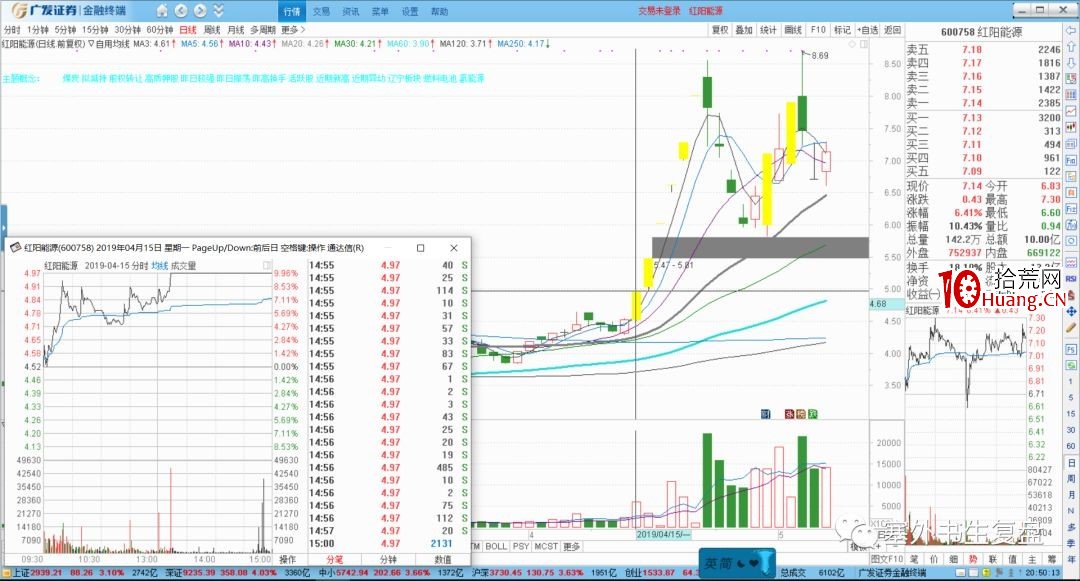Expand 更多 indicators list
This screenshot has height=581, width=1080.
point(572,546)
